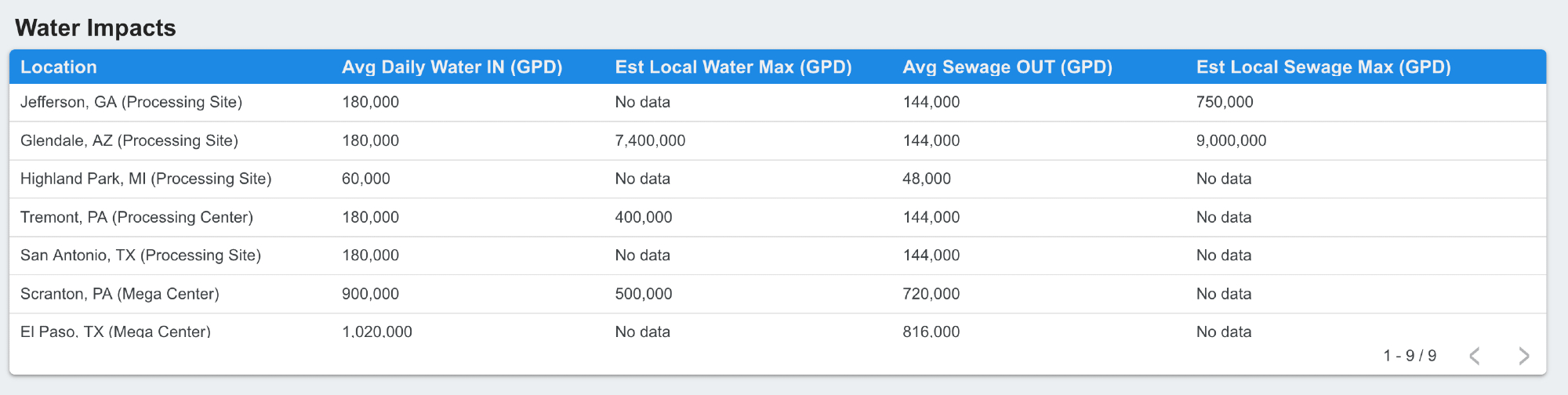The height and width of the screenshot is (395, 1568).
Task: Sort by the Location column header
Action: (59, 67)
